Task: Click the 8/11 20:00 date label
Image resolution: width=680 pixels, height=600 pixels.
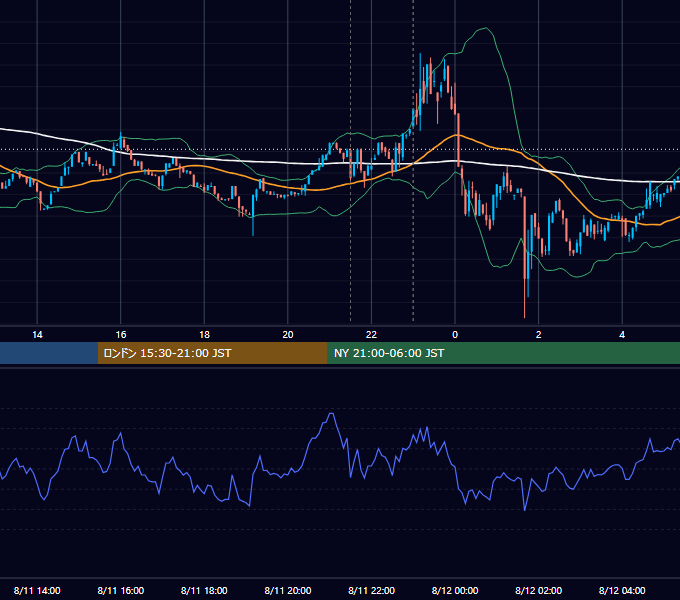Action: (288, 590)
